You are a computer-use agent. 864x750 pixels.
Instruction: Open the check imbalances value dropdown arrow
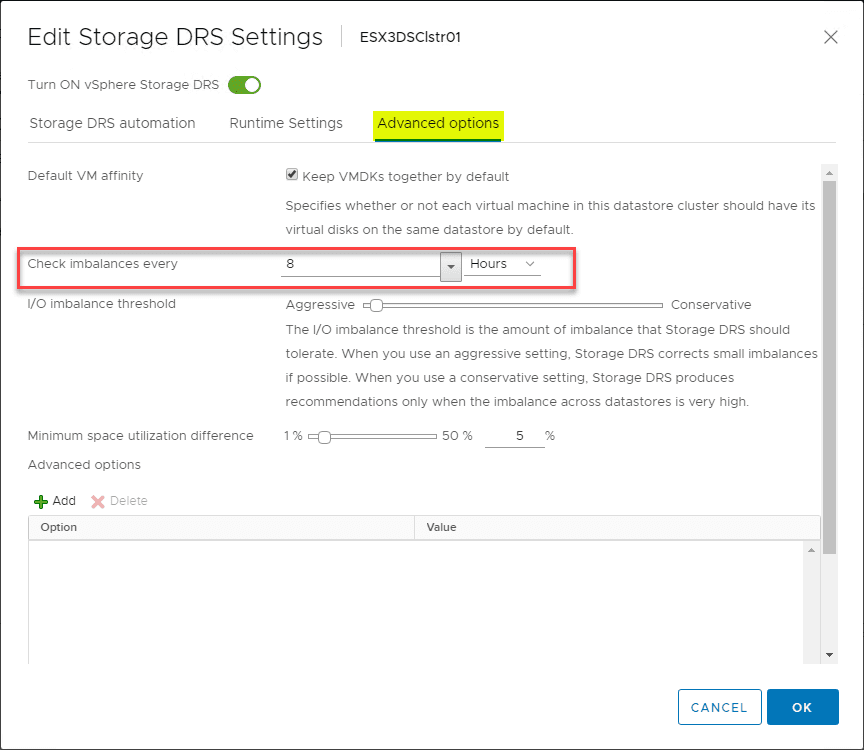[450, 265]
